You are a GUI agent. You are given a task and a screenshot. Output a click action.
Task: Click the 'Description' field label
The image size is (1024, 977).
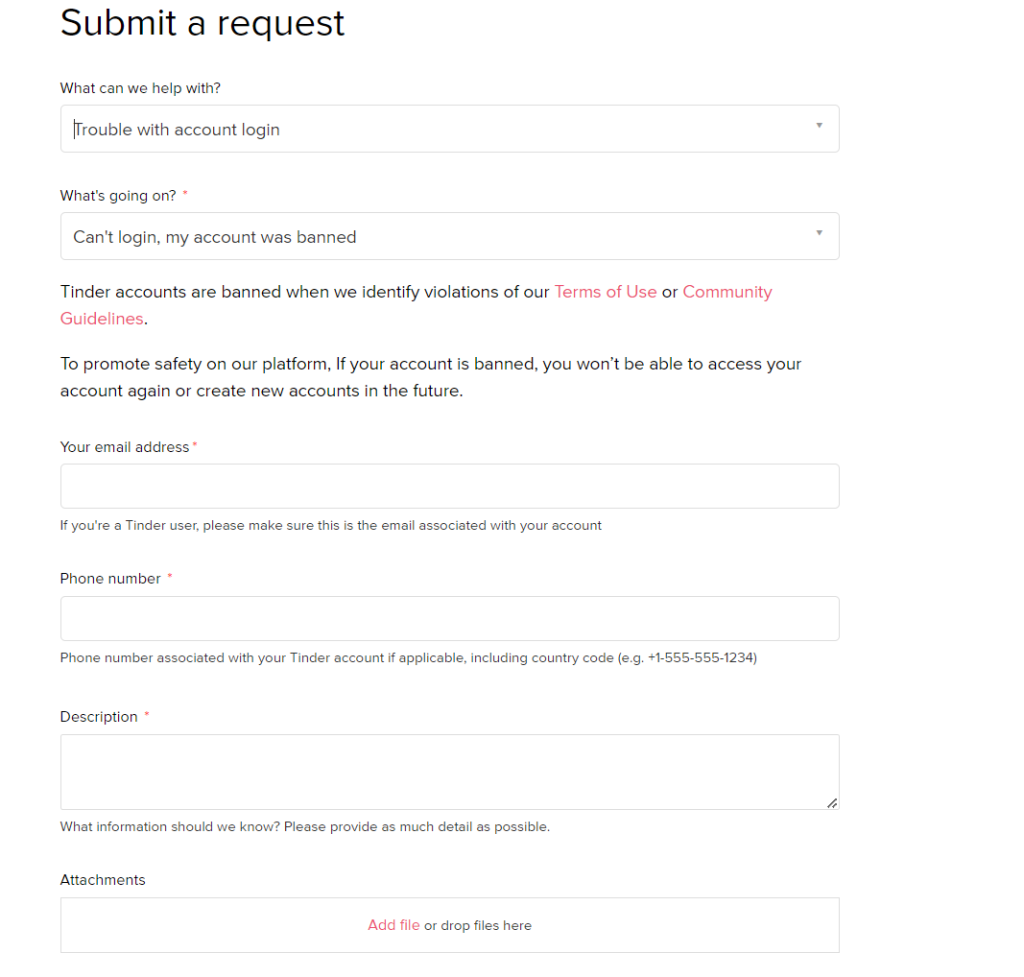coord(99,717)
